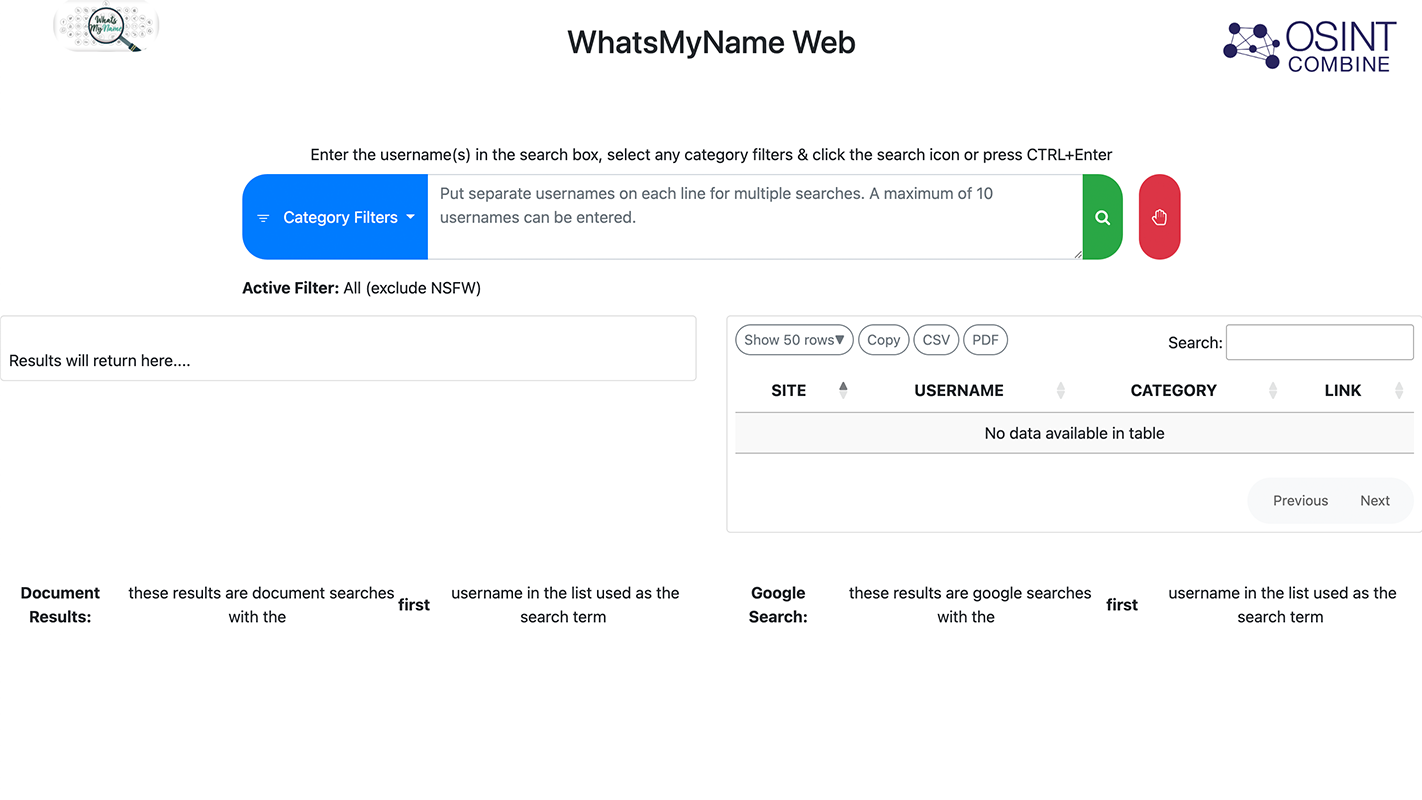Click the WhatsMyName Web title

[x=711, y=43]
